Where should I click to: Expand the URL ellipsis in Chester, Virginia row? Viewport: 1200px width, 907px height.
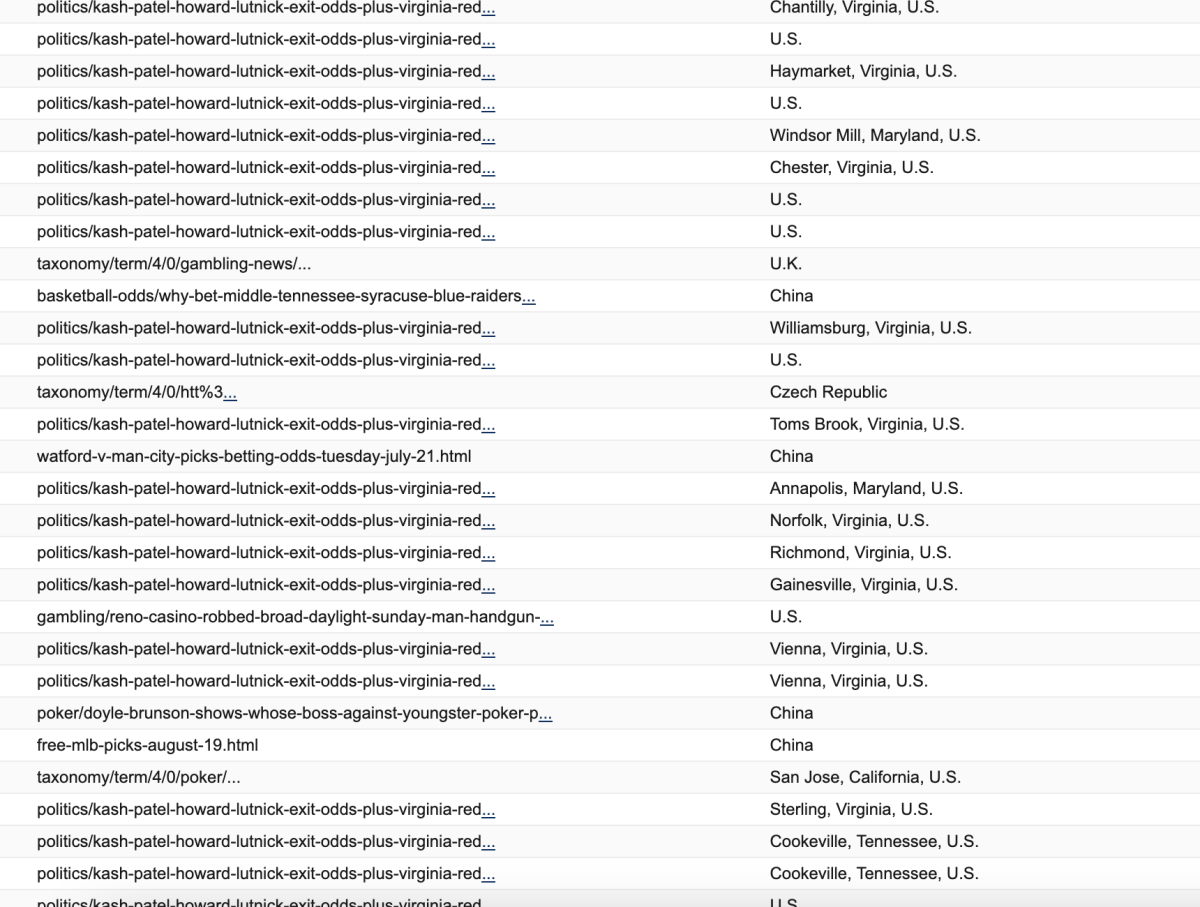pyautogui.click(x=488, y=169)
